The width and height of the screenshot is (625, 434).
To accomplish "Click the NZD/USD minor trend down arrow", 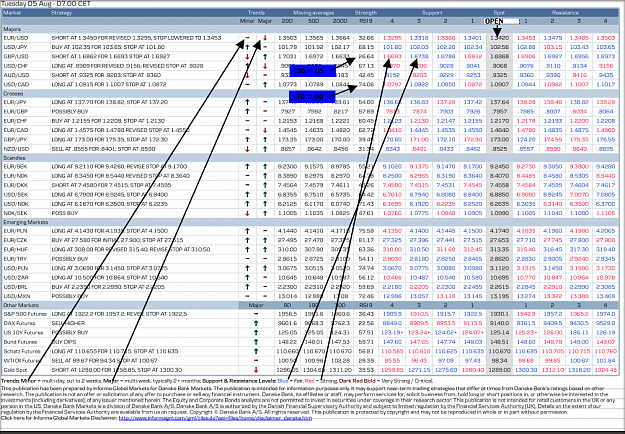I will click(x=247, y=149).
